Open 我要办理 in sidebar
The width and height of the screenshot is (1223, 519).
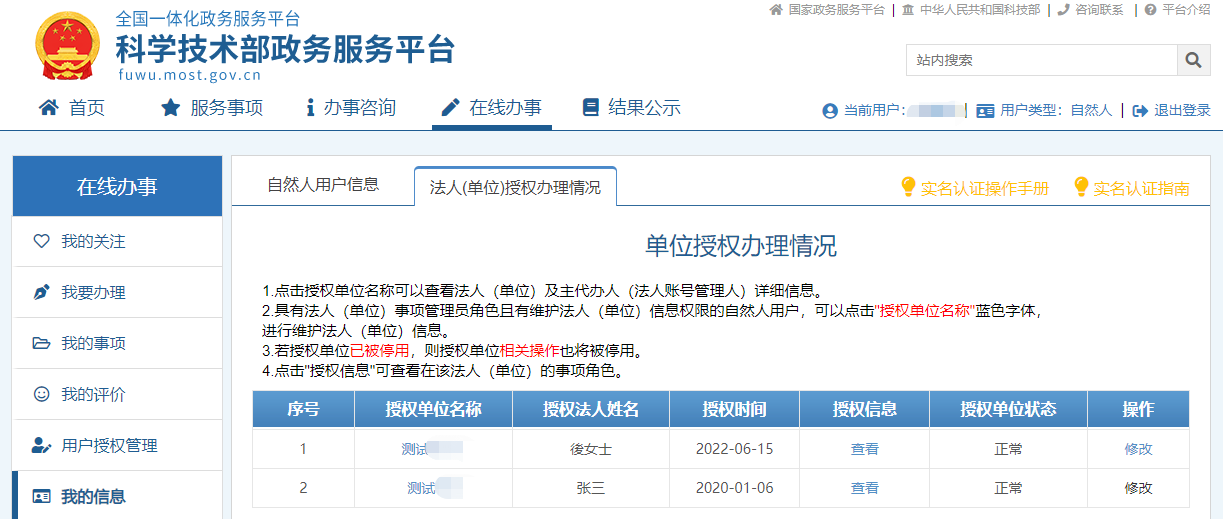point(93,292)
